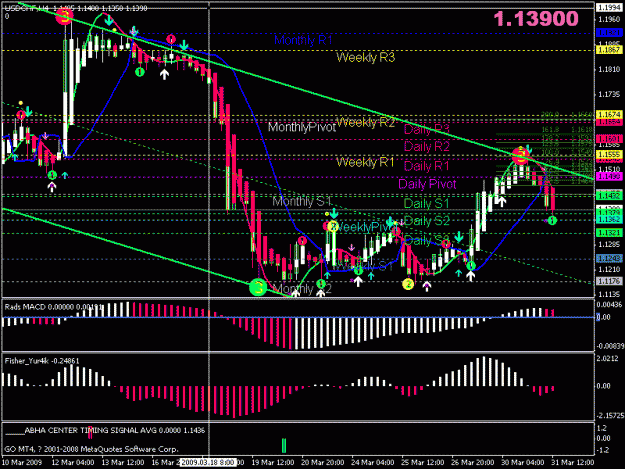Click the large red 3 circle at chart top

64,17
